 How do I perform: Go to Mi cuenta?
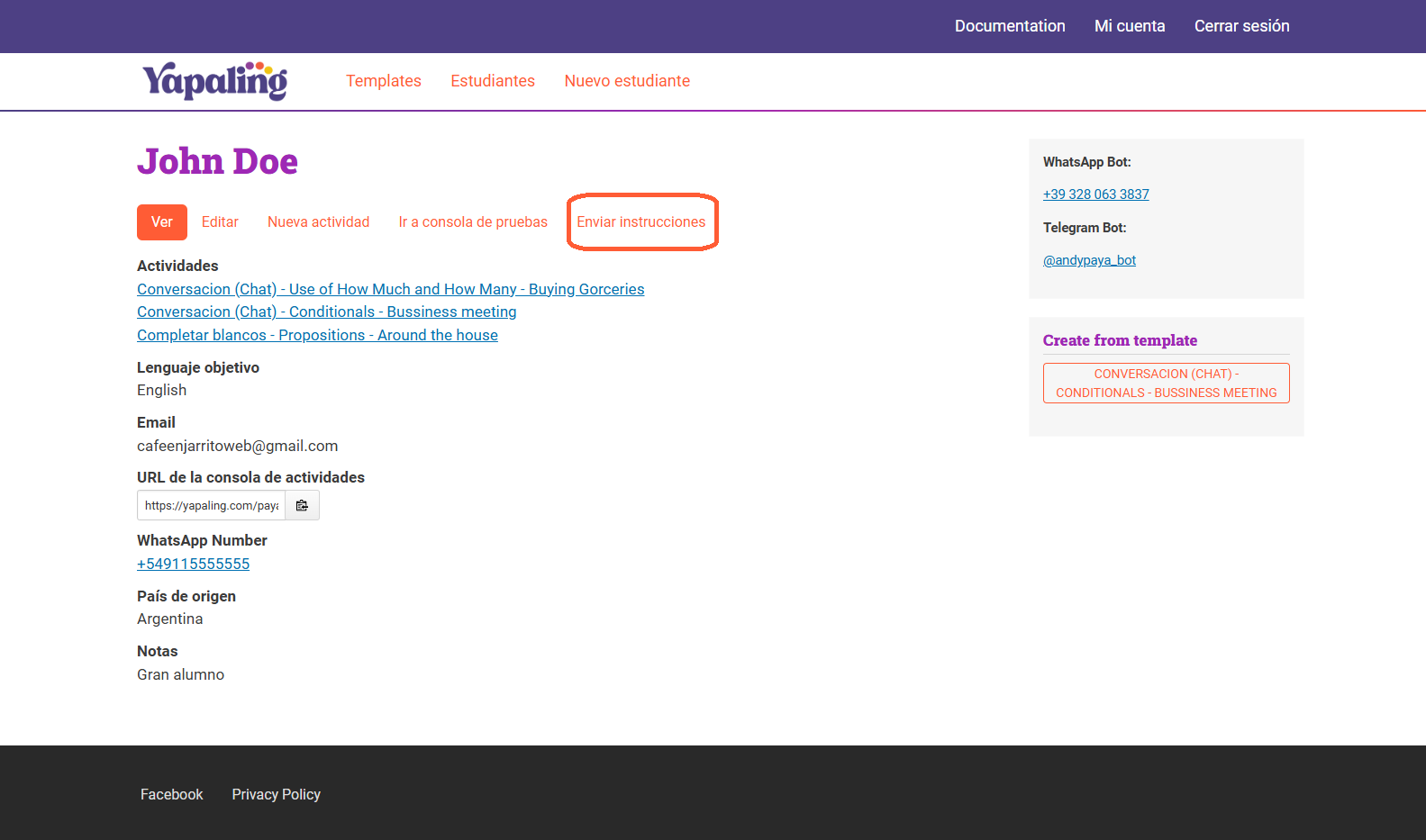(x=1129, y=26)
